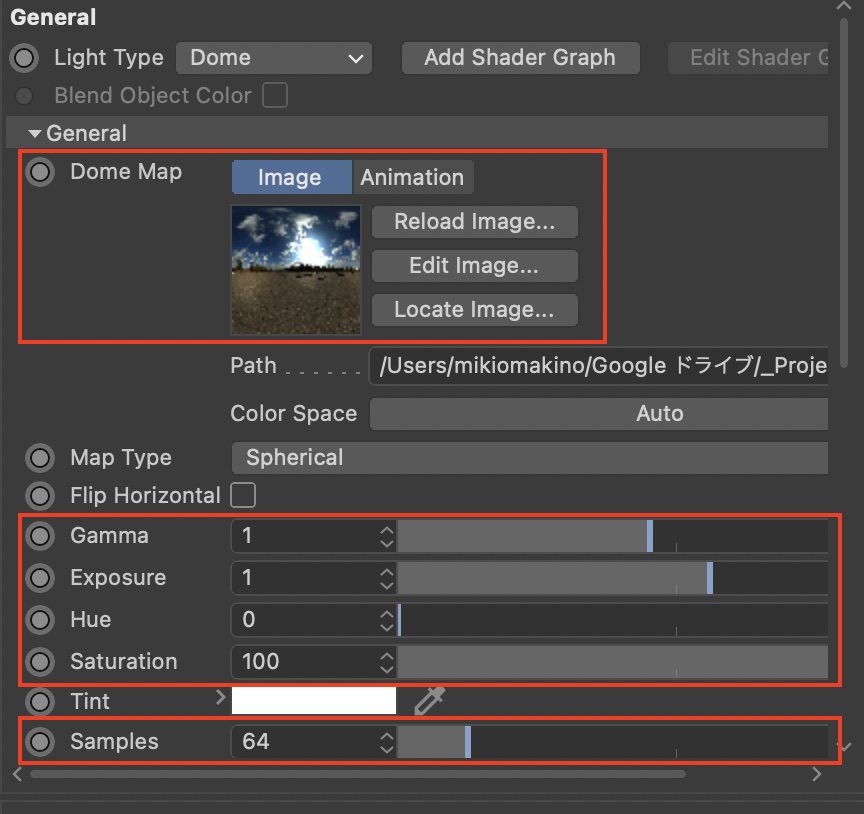
Task: Click the Saturation keyframe dot icon
Action: coord(40,662)
